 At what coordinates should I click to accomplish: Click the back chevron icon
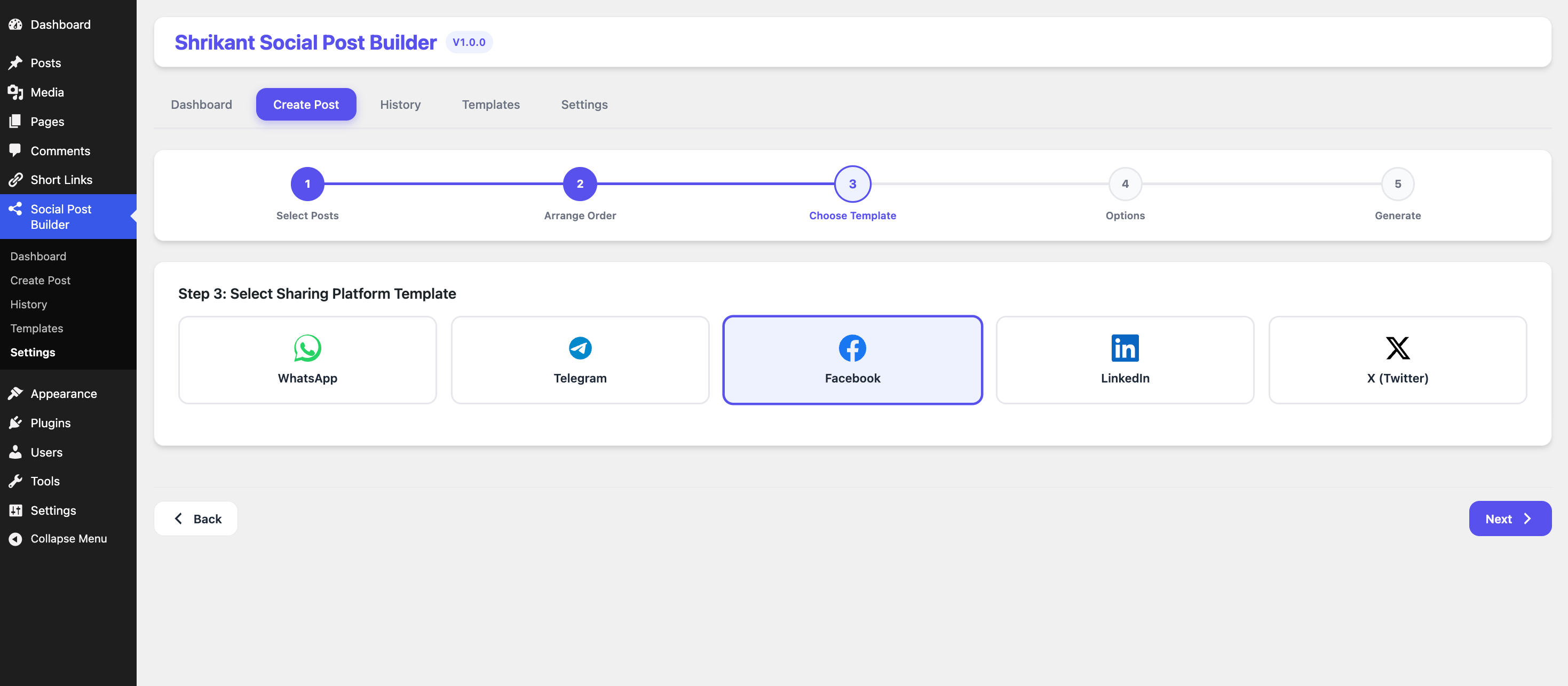coord(178,518)
